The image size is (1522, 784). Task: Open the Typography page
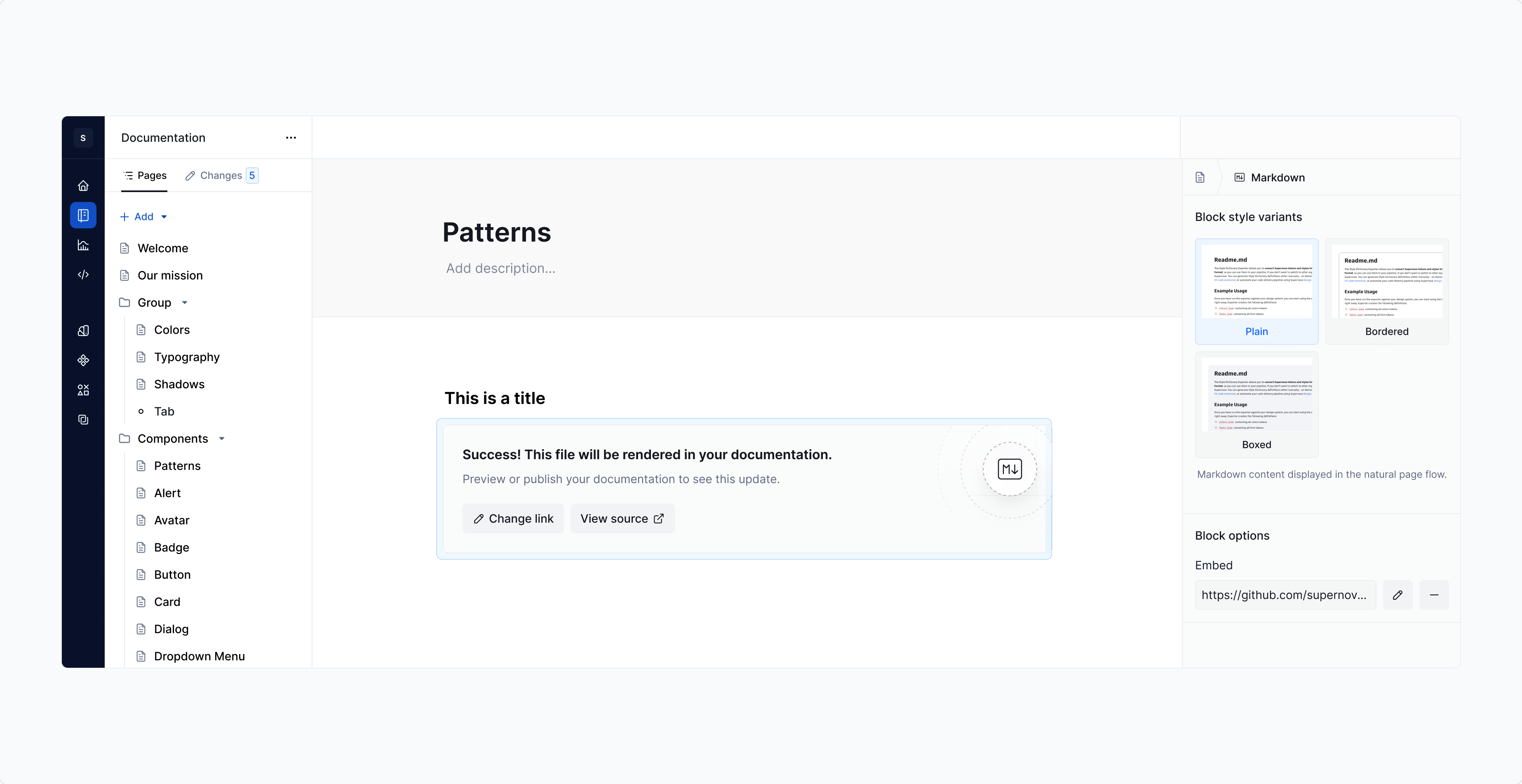tap(186, 357)
